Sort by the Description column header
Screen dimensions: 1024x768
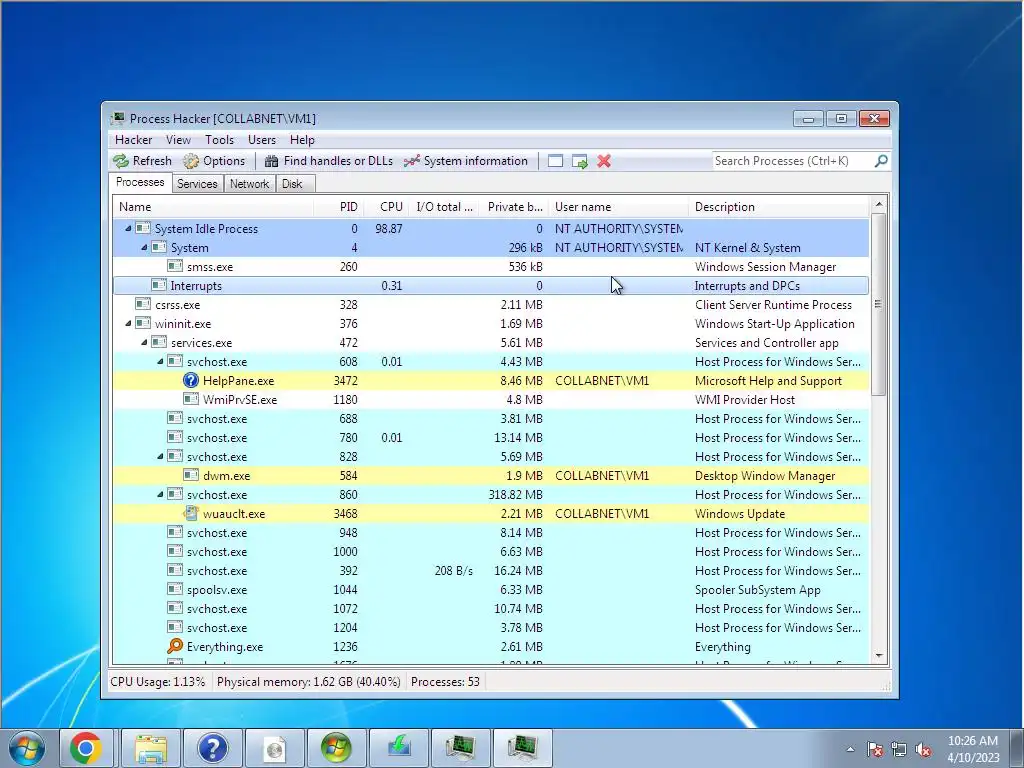(779, 207)
